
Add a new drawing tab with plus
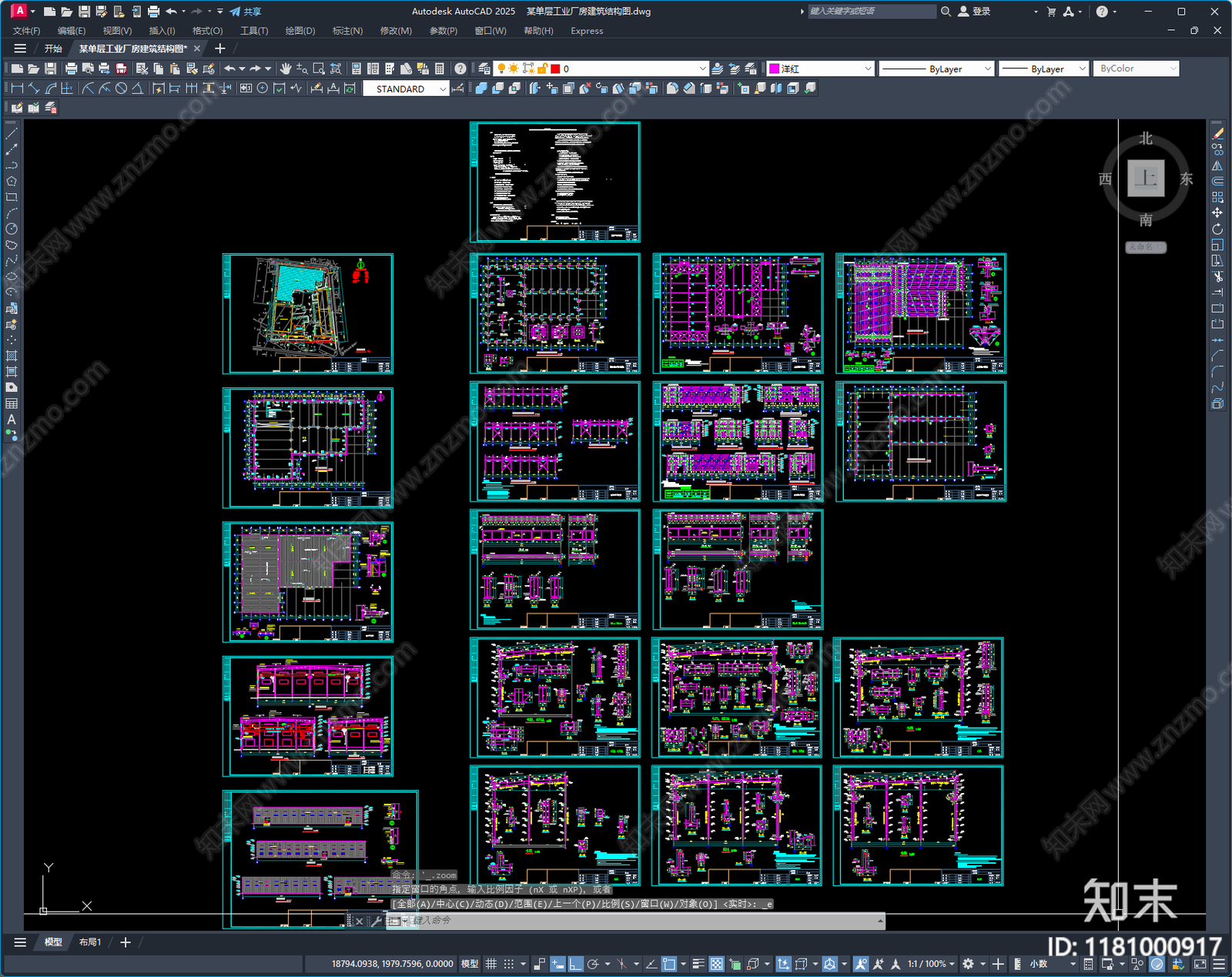point(219,49)
